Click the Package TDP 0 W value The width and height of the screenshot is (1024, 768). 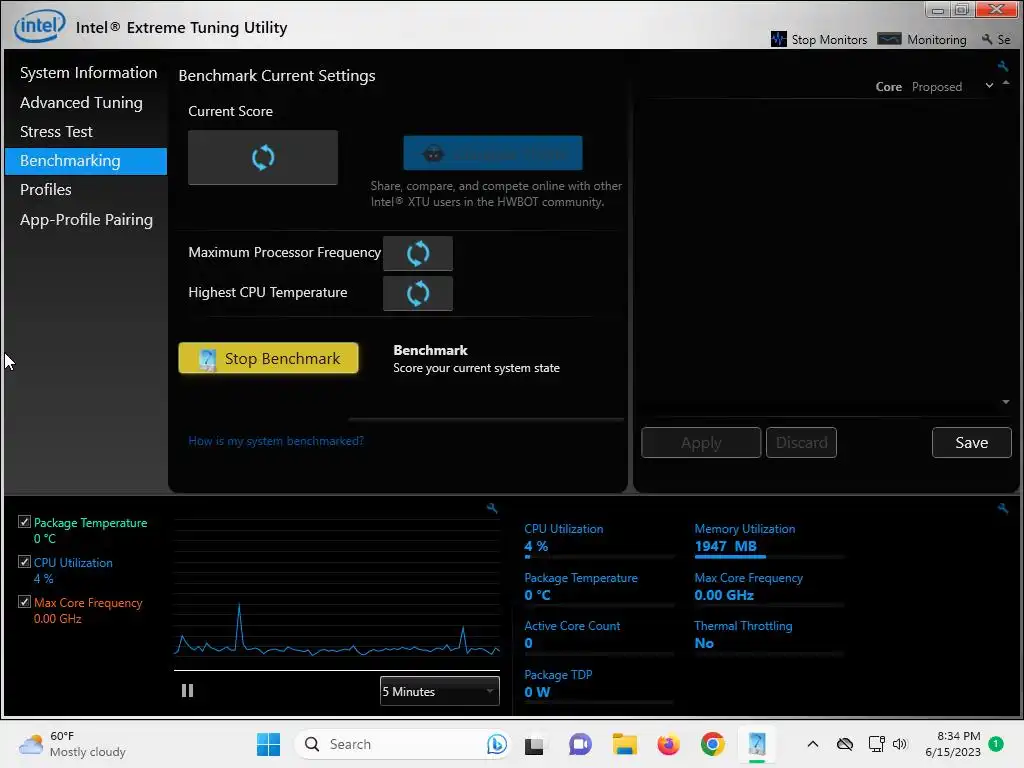coord(537,692)
